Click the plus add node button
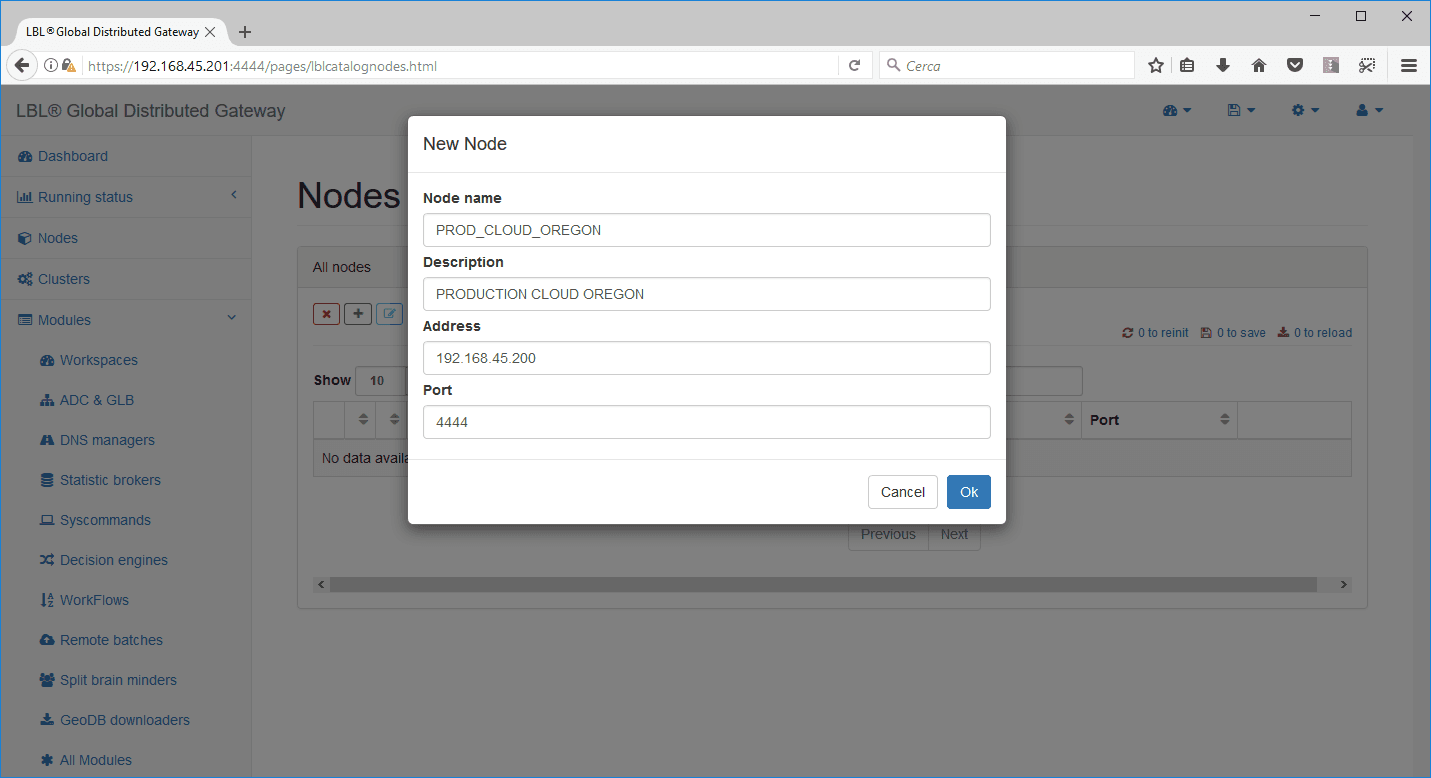 (358, 314)
